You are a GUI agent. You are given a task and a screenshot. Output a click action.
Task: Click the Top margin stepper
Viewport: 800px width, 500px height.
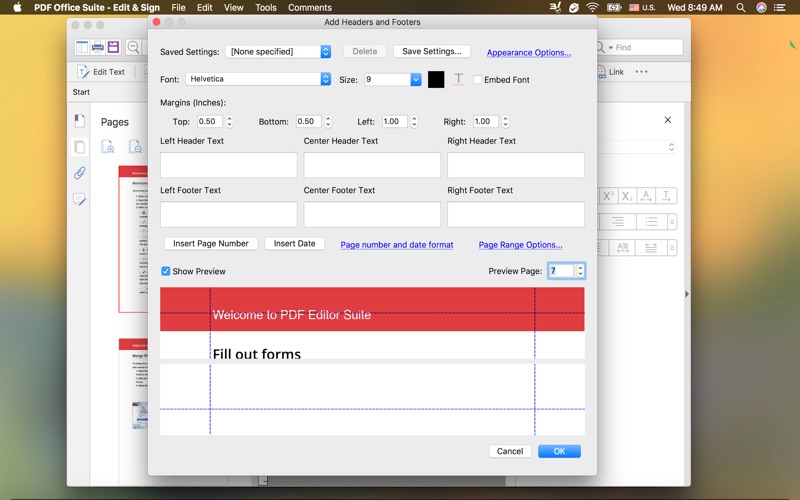230,121
